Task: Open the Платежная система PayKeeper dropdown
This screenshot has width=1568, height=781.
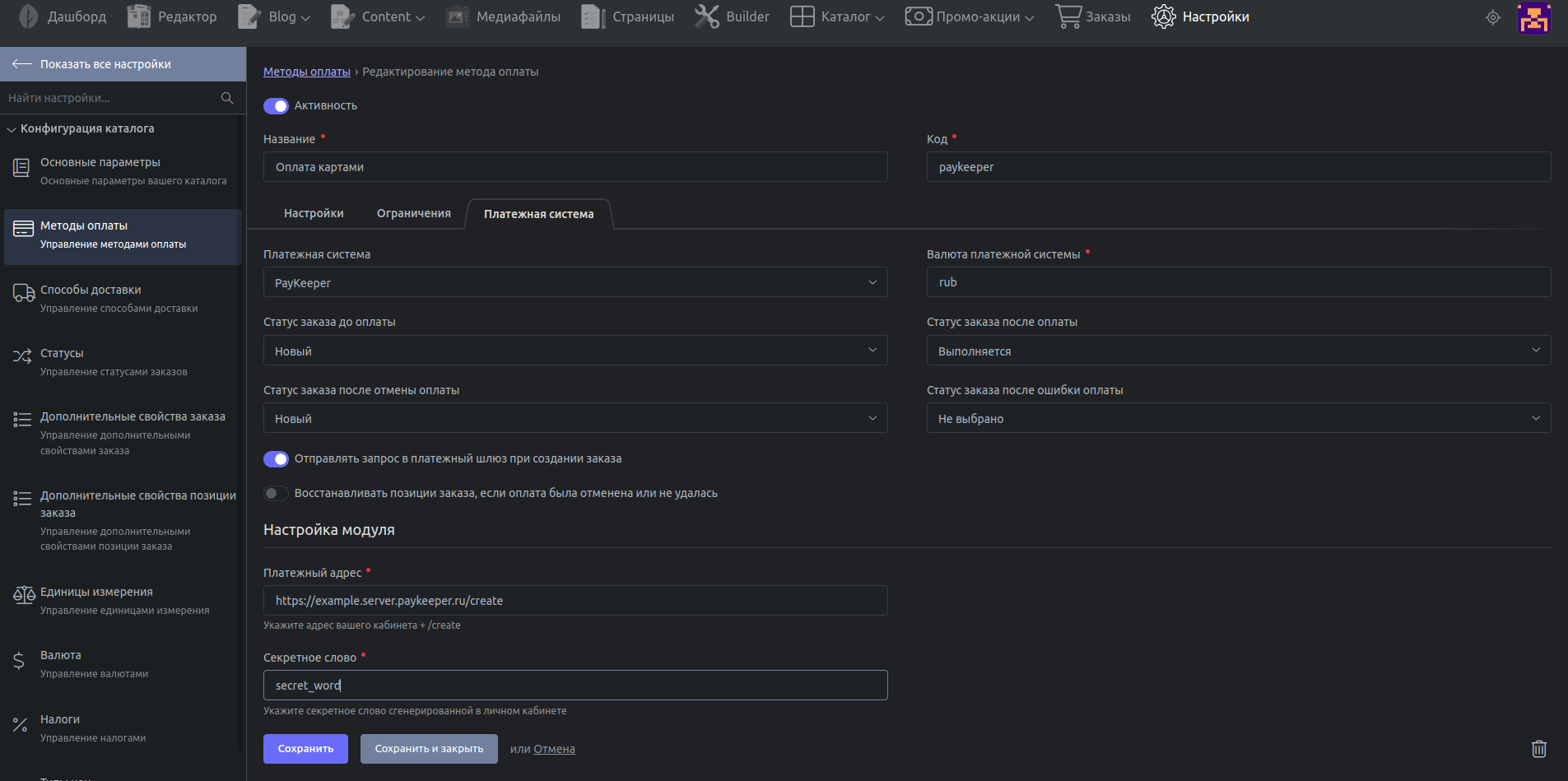Action: [575, 282]
